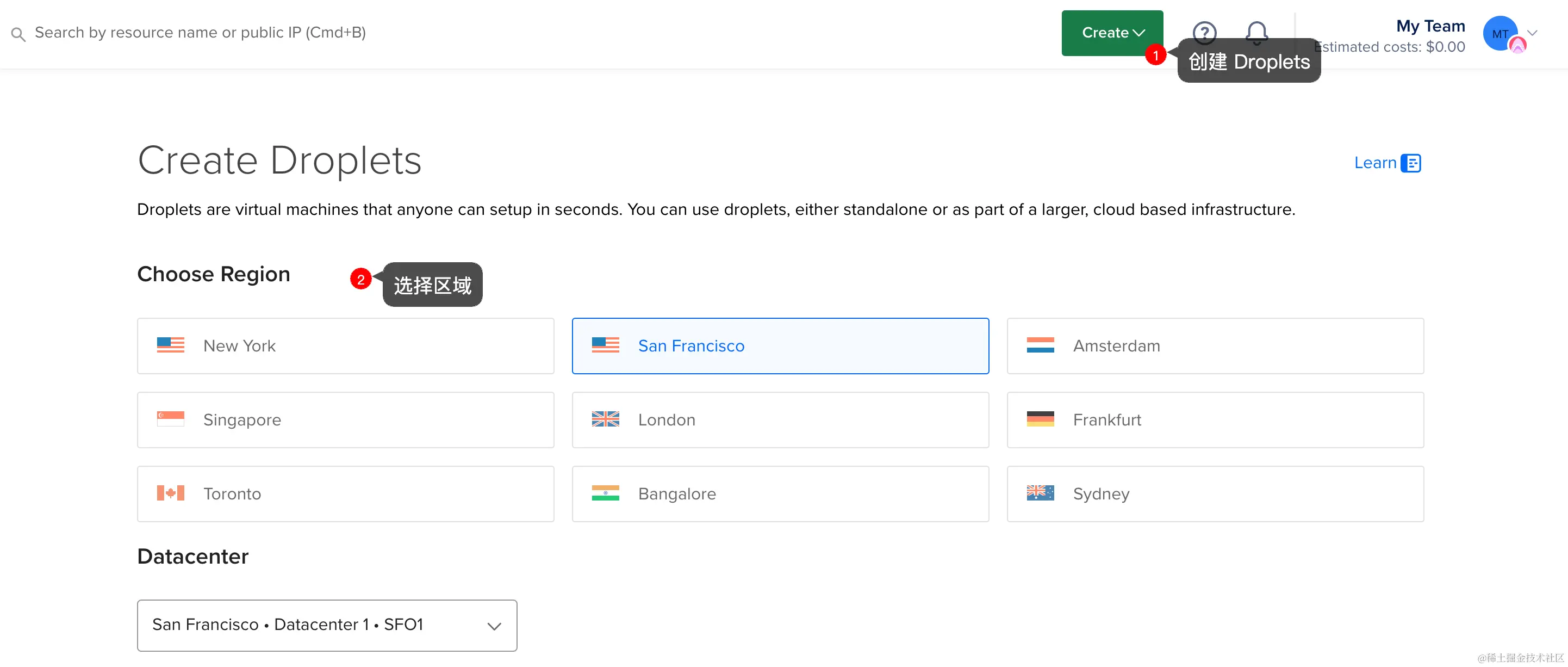1568x667 pixels.
Task: Click the Learn document icon
Action: [1410, 163]
